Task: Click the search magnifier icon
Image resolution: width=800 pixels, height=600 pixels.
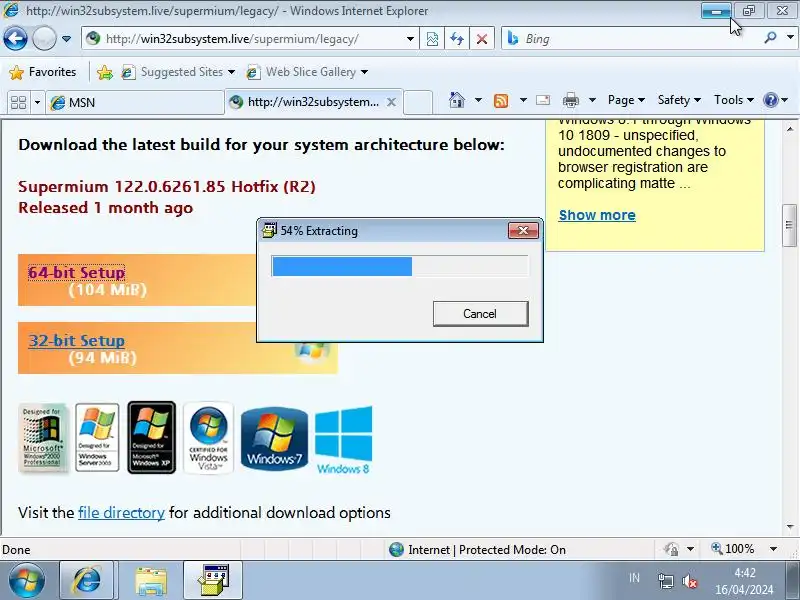Action: [x=770, y=38]
